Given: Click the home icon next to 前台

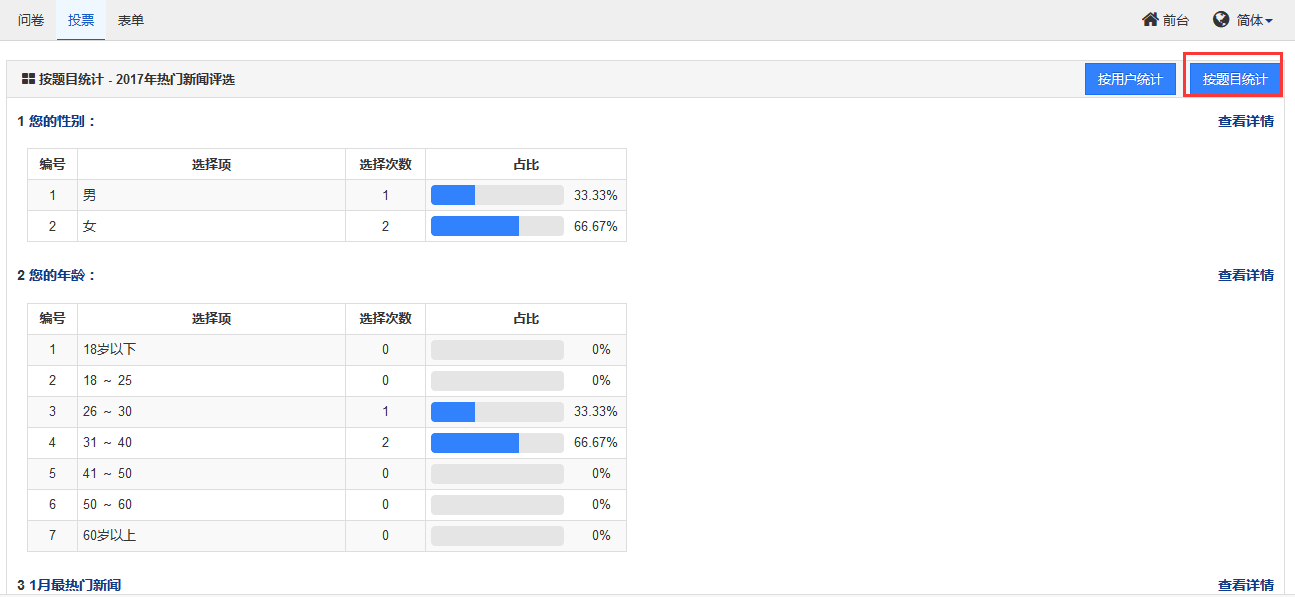Looking at the screenshot, I should [x=1150, y=20].
